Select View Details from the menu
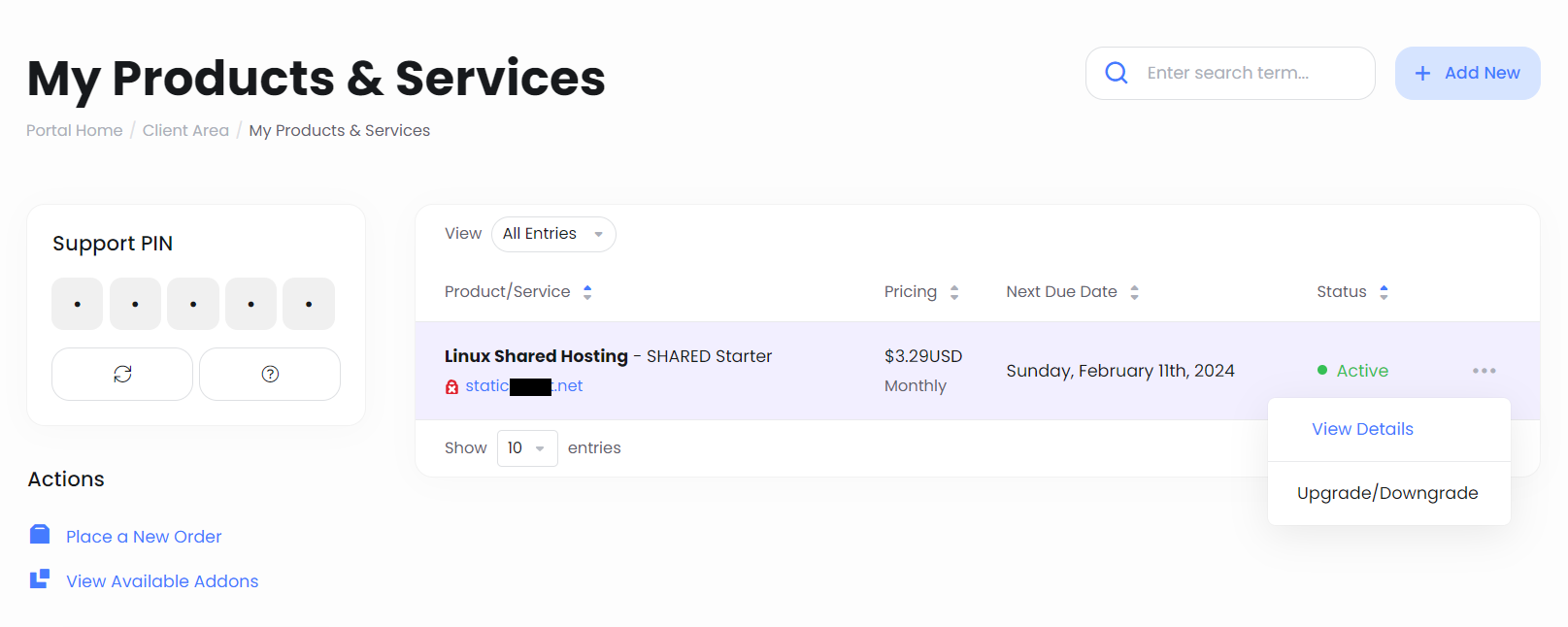Viewport: 1568px width, 627px height. (1389, 429)
